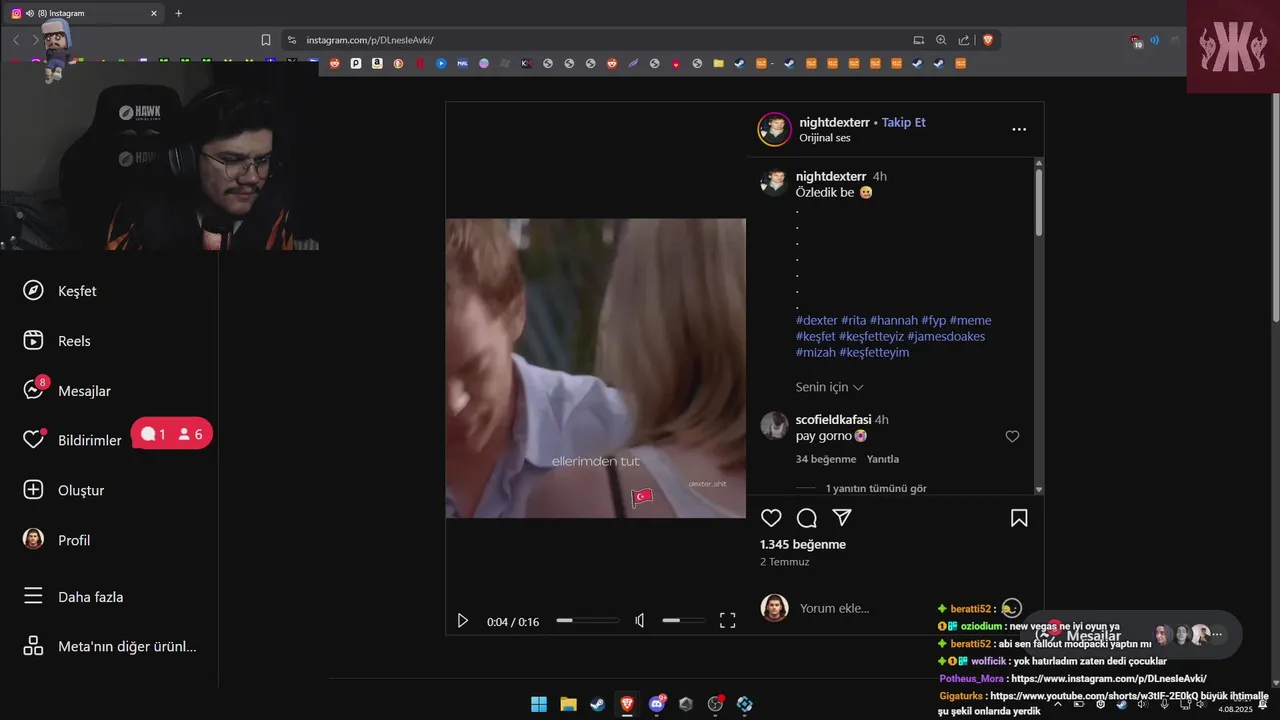The image size is (1280, 720).
Task: View 34 beğenme on comment
Action: coord(826,459)
